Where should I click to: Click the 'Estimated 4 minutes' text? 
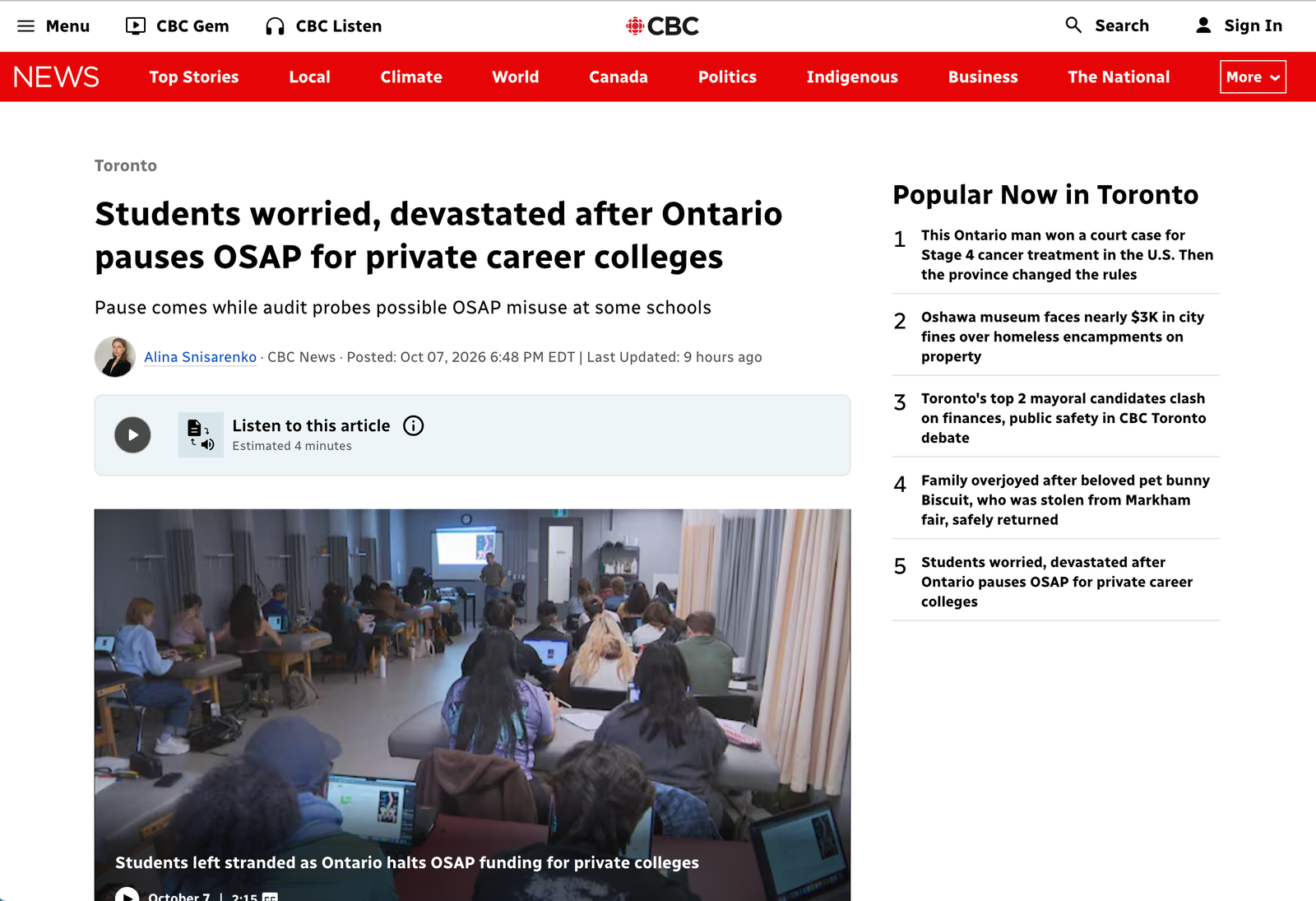click(x=292, y=446)
